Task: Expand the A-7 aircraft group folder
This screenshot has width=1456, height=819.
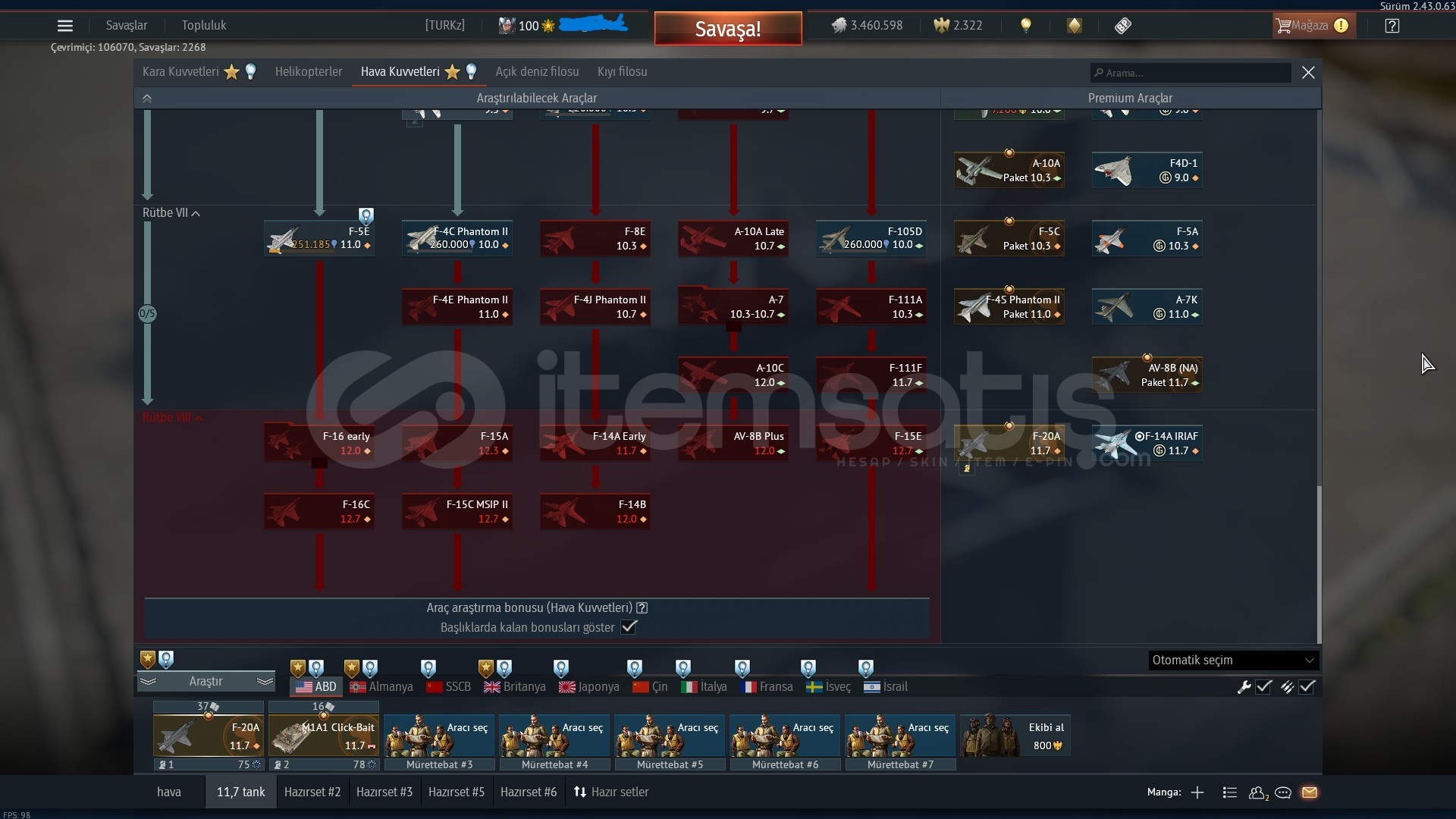Action: tap(733, 306)
